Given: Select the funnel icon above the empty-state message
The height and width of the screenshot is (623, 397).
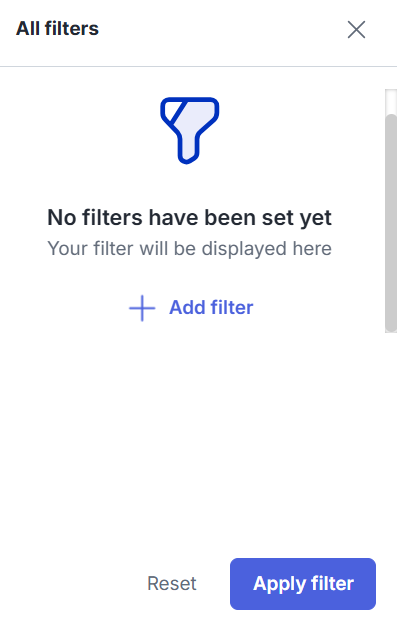Looking at the screenshot, I should (190, 131).
